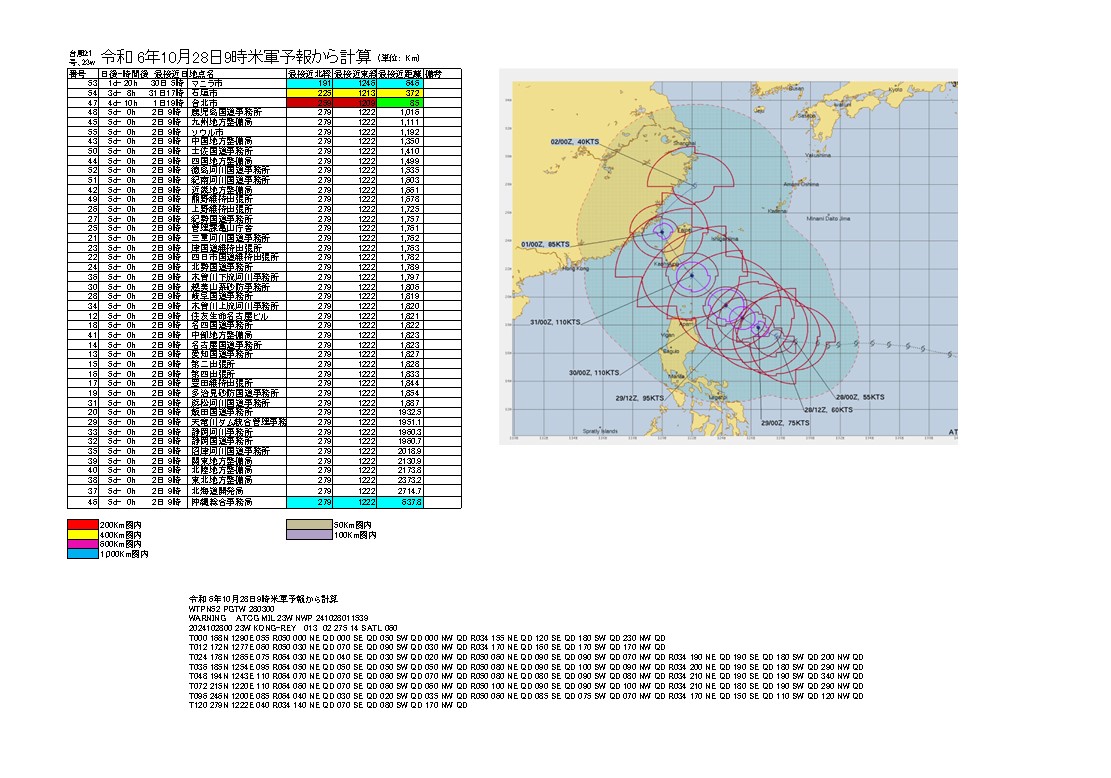Click the tan 50Km legend swatch
The width and height of the screenshot is (1111, 778).
pyautogui.click(x=309, y=524)
